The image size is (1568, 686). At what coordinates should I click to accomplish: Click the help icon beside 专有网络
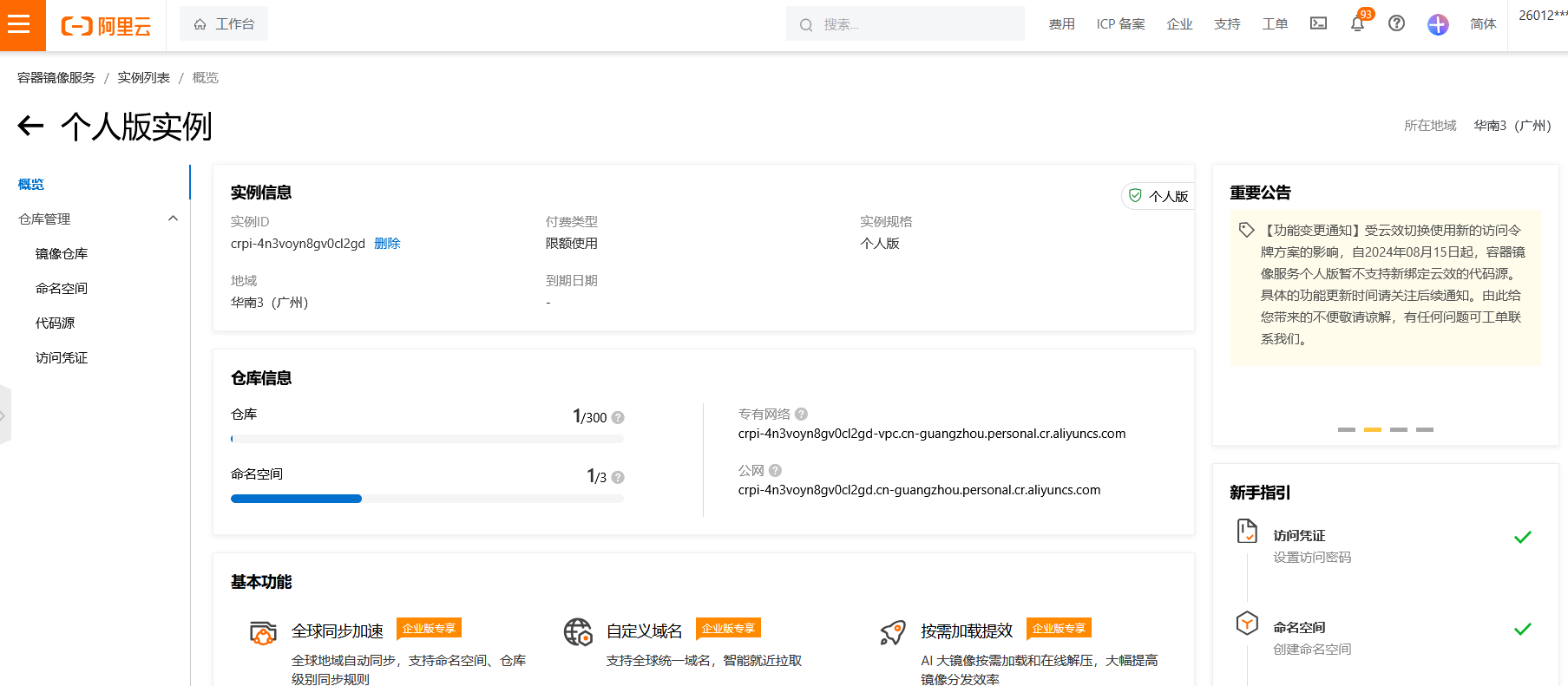(x=801, y=414)
